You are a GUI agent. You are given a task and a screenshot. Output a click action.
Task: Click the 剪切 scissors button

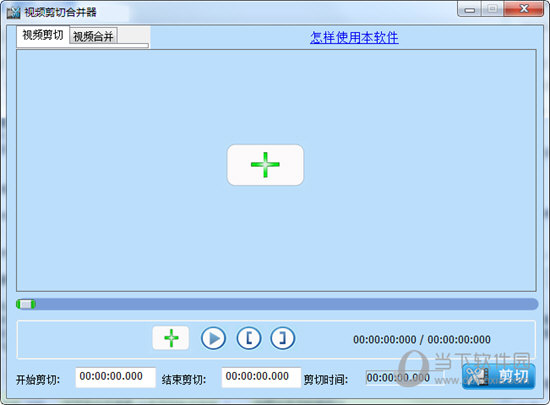tap(498, 377)
